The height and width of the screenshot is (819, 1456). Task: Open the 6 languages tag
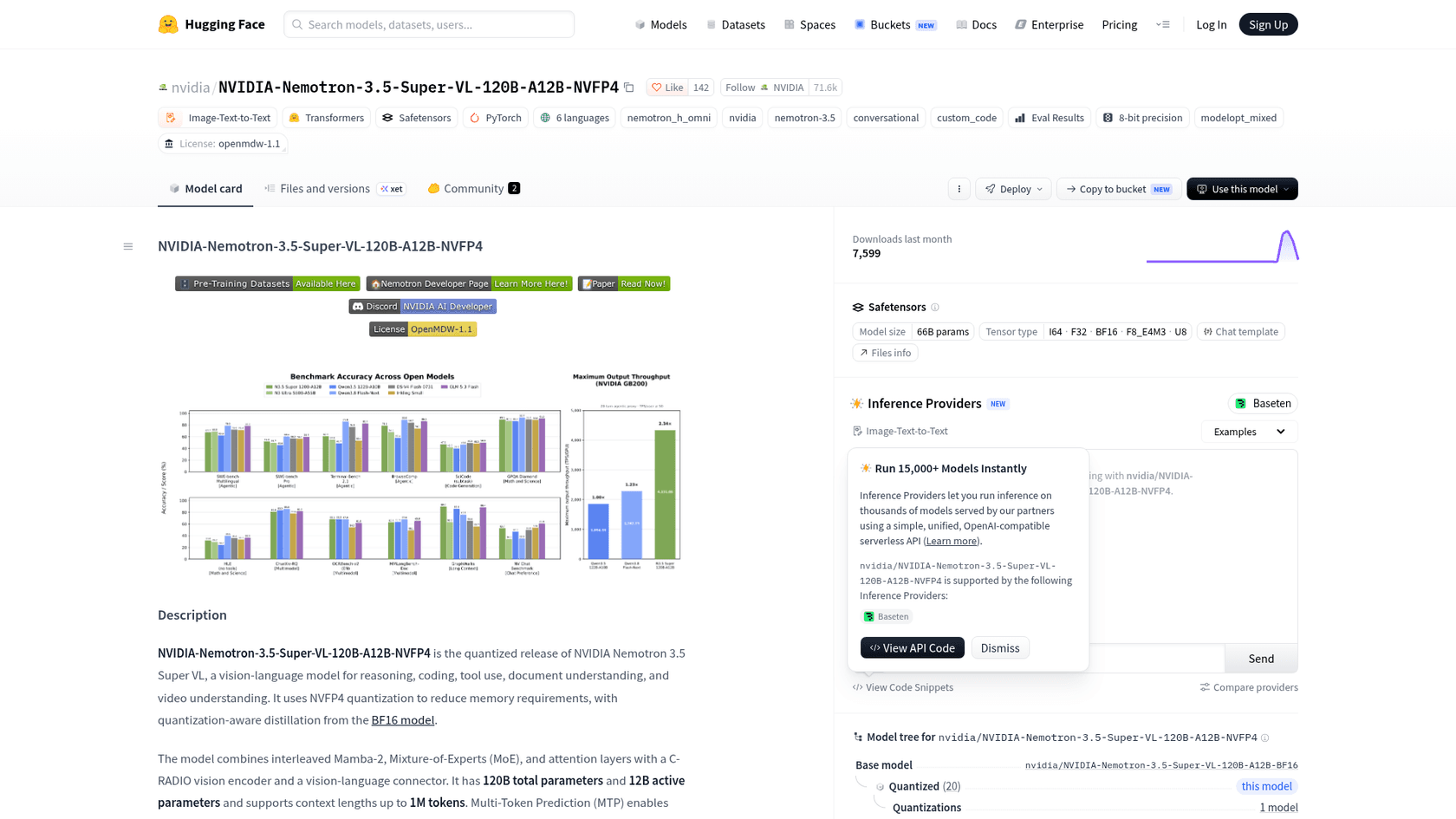click(575, 118)
